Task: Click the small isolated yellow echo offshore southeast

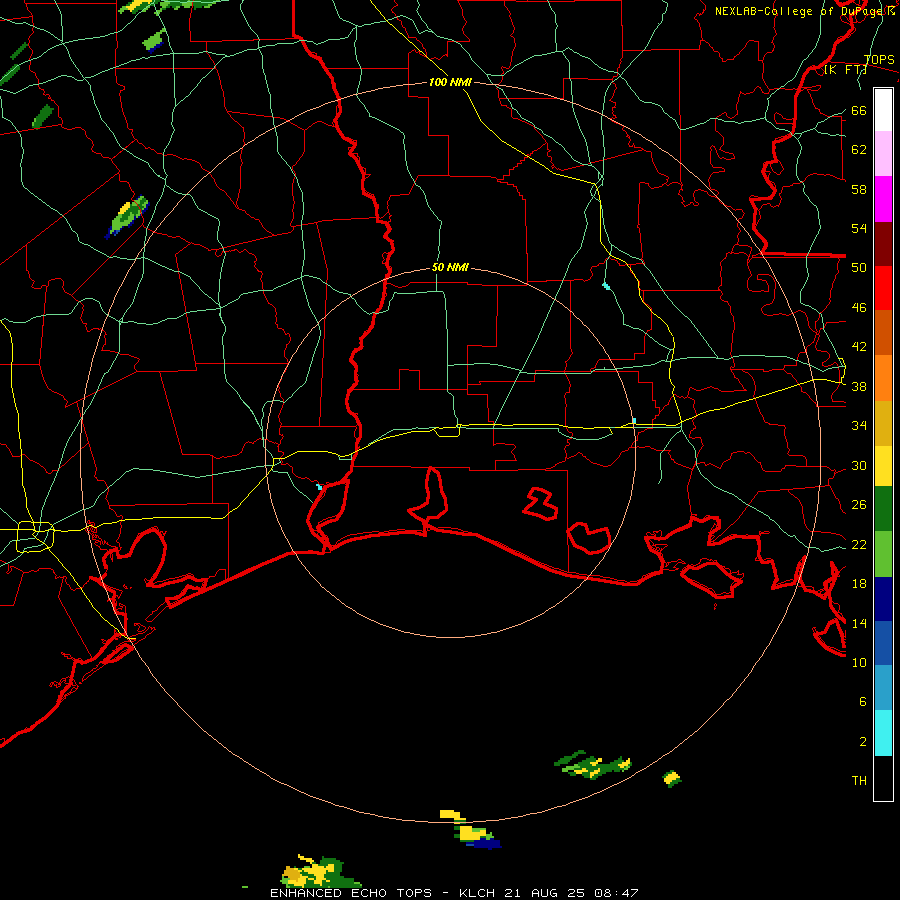Action: click(672, 778)
